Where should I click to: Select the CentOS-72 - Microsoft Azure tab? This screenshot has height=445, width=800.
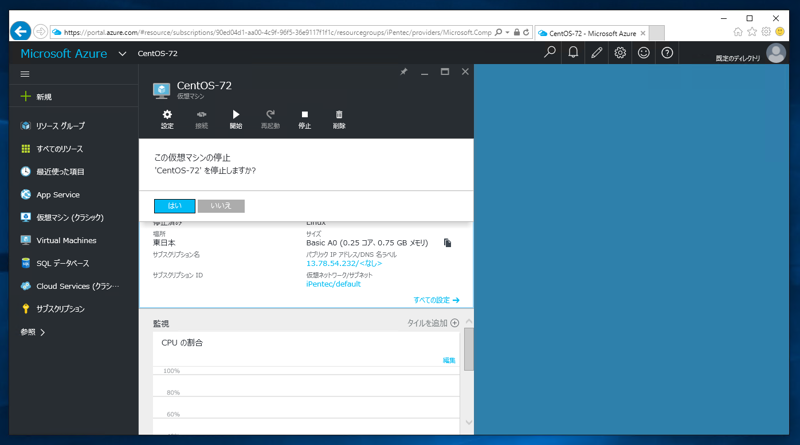point(592,33)
